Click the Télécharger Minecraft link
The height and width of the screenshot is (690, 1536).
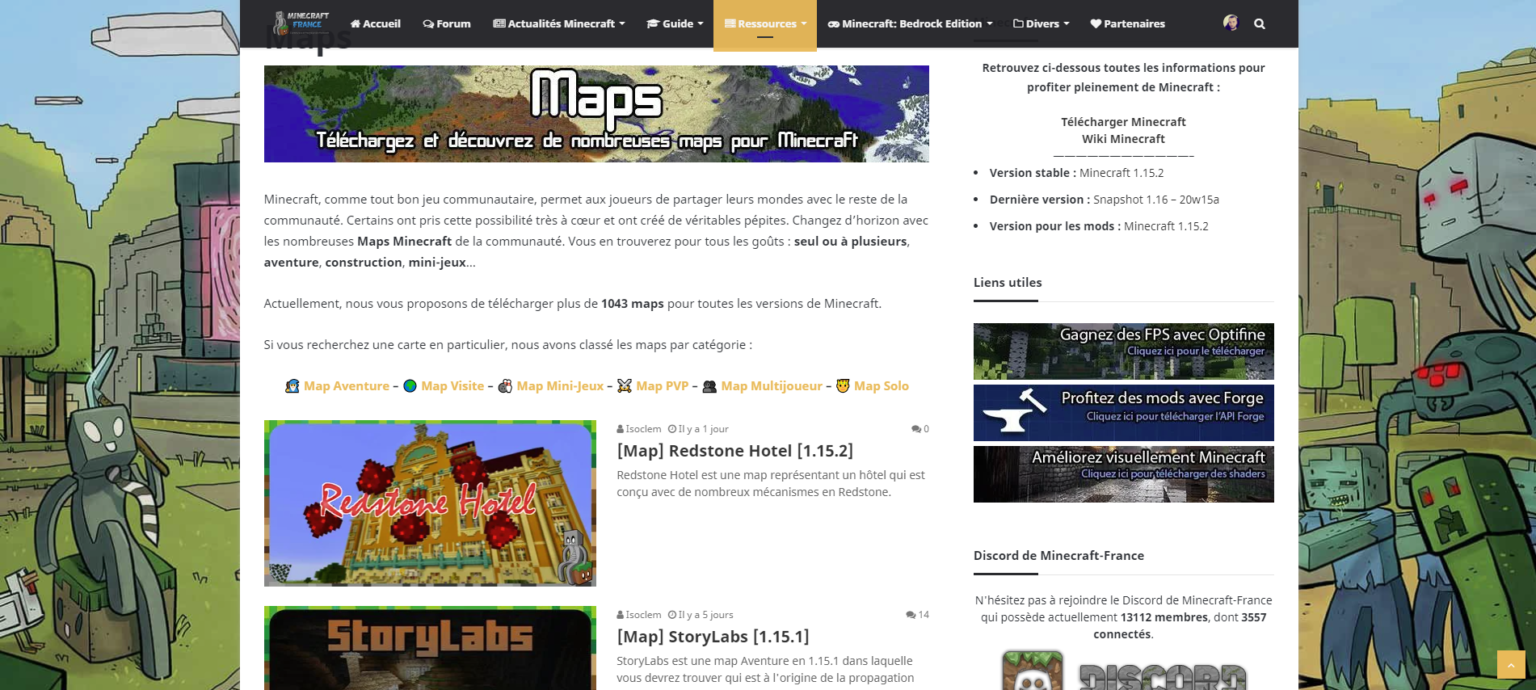pos(1123,121)
